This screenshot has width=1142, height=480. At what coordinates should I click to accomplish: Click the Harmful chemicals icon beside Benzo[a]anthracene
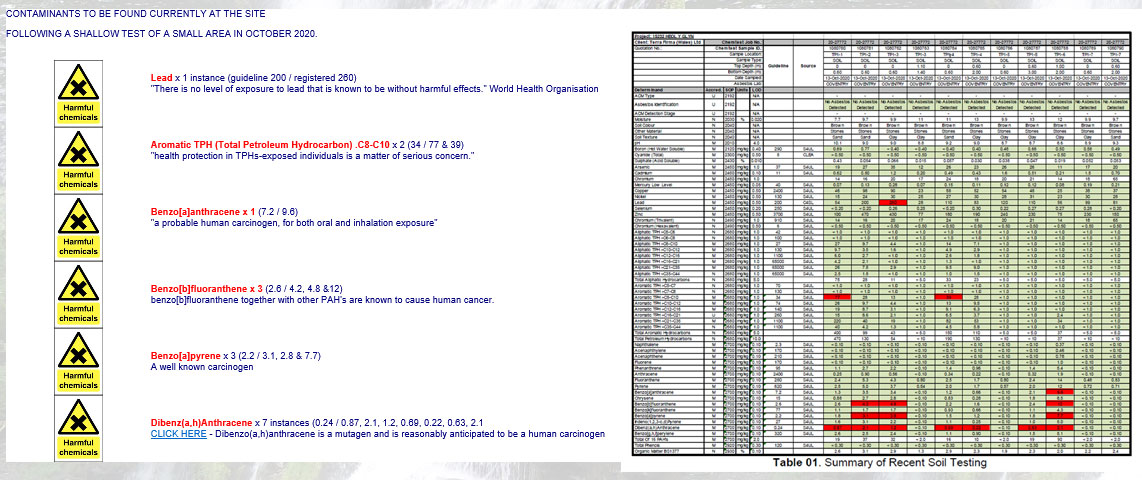79,226
